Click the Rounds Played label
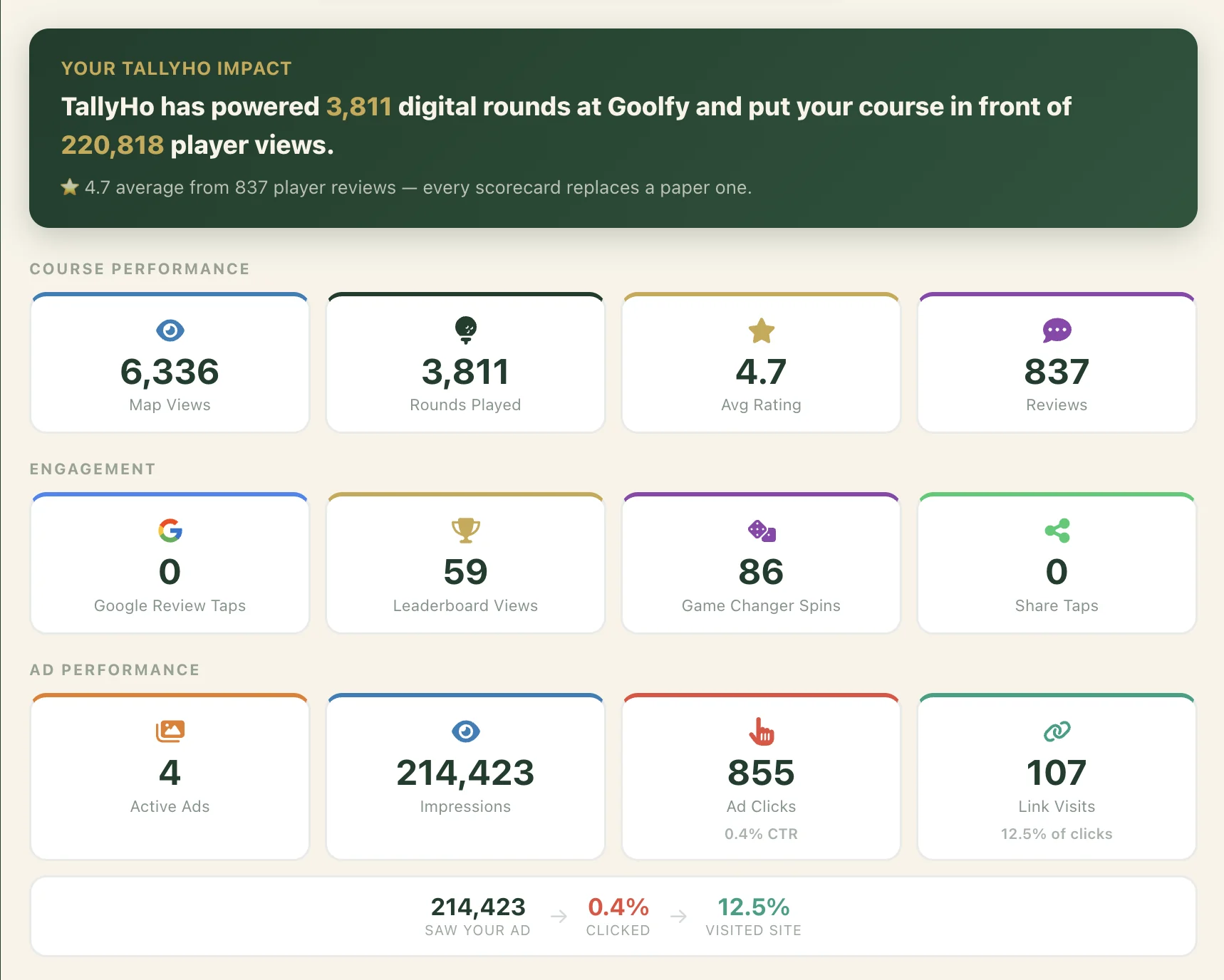1224x980 pixels. pyautogui.click(x=465, y=405)
